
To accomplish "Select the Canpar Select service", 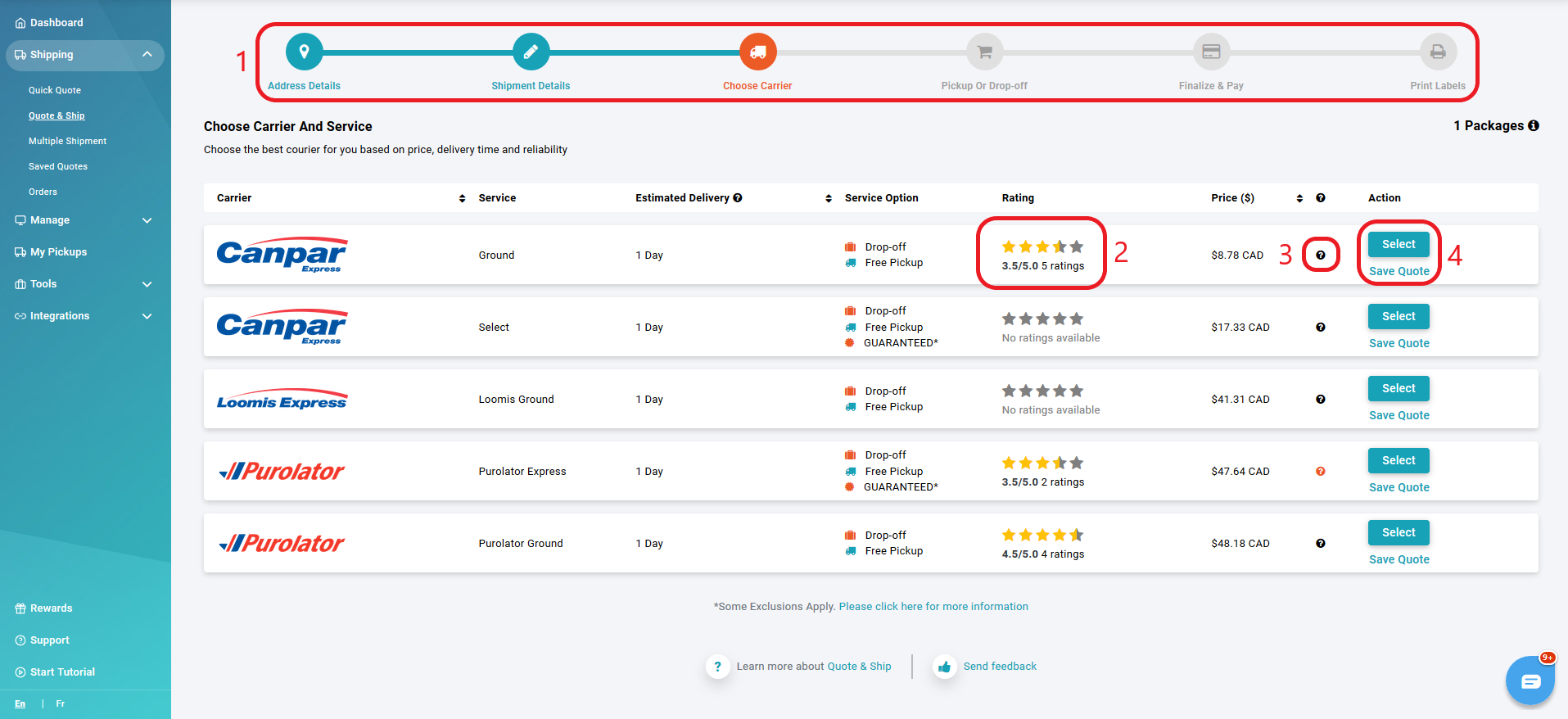I will [x=1399, y=316].
